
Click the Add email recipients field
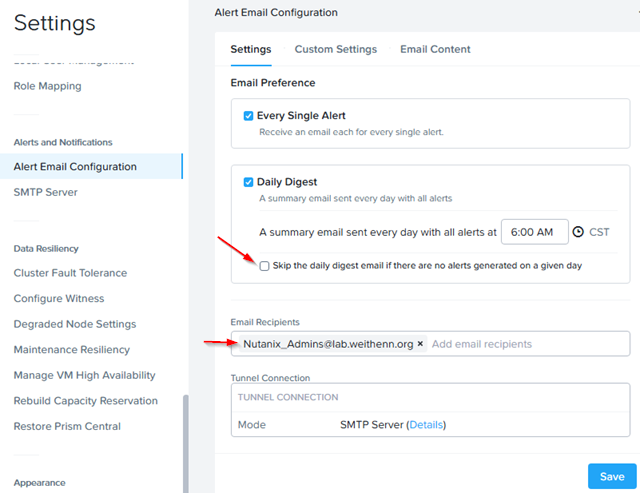[x=525, y=344]
